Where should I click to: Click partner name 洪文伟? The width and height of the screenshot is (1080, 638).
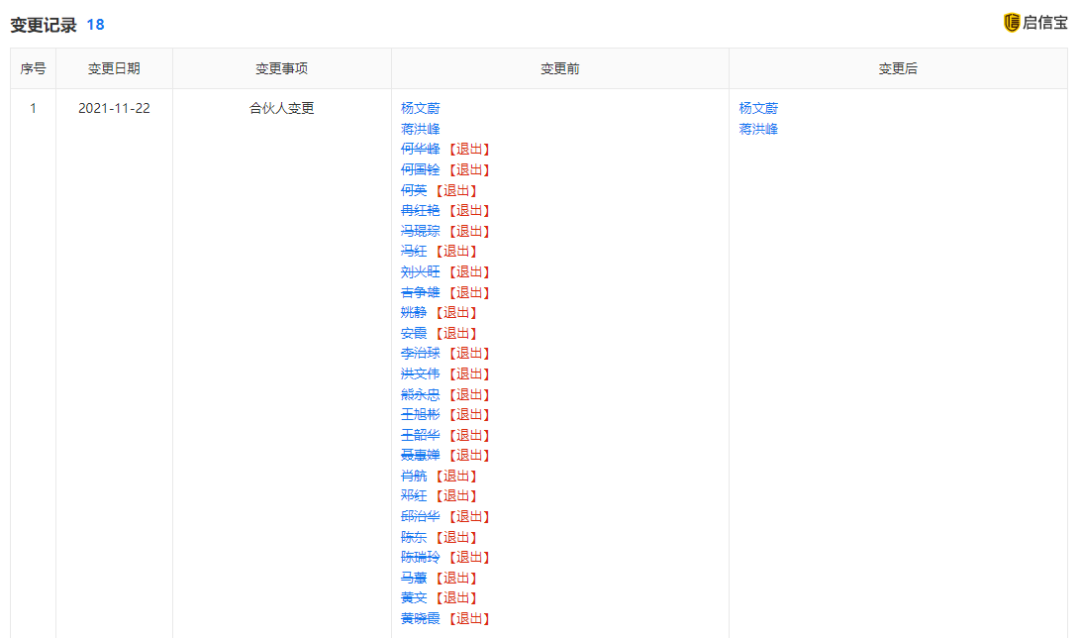420,373
